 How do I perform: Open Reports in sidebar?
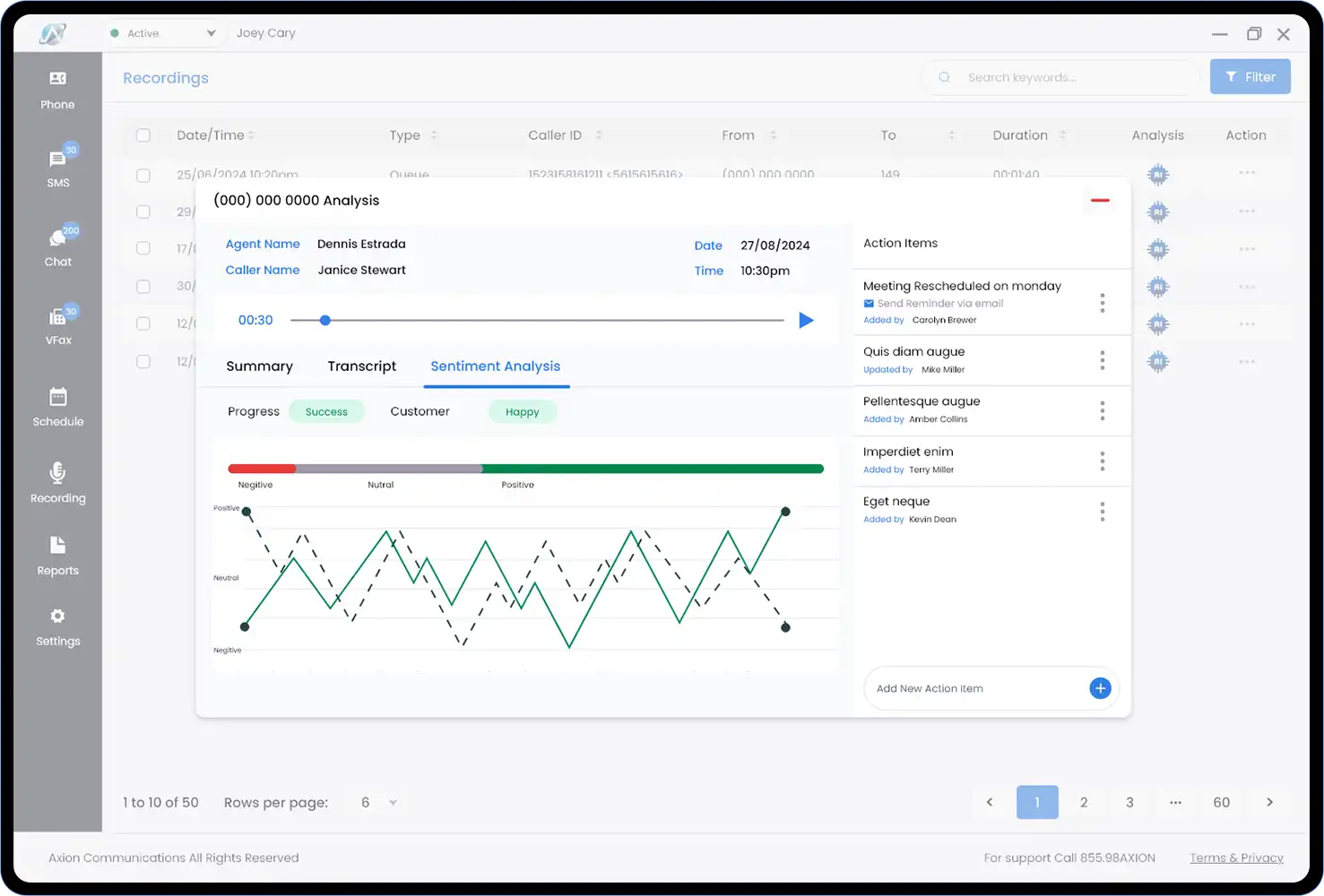pyautogui.click(x=57, y=556)
